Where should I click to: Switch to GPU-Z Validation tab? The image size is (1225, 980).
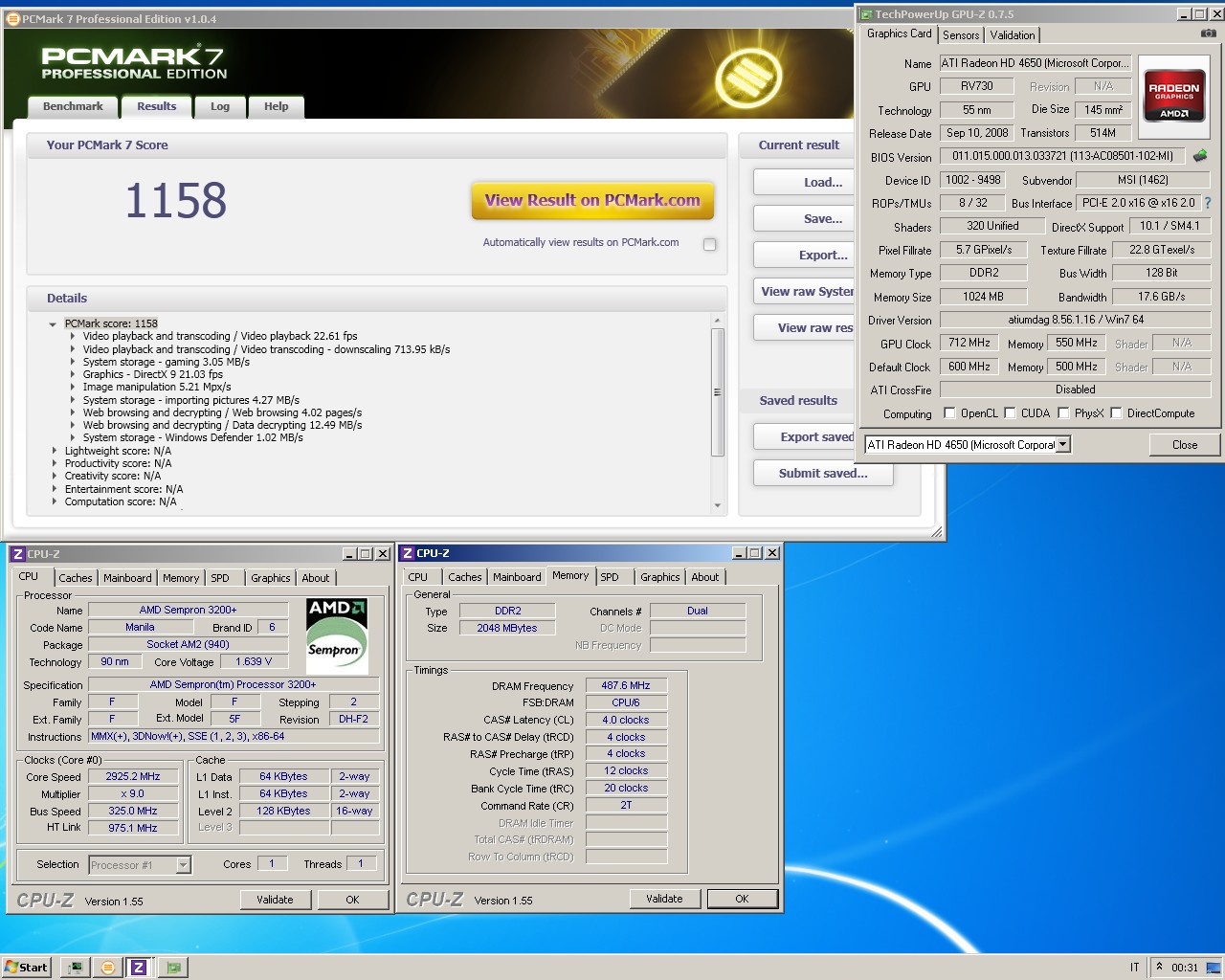point(1013,34)
